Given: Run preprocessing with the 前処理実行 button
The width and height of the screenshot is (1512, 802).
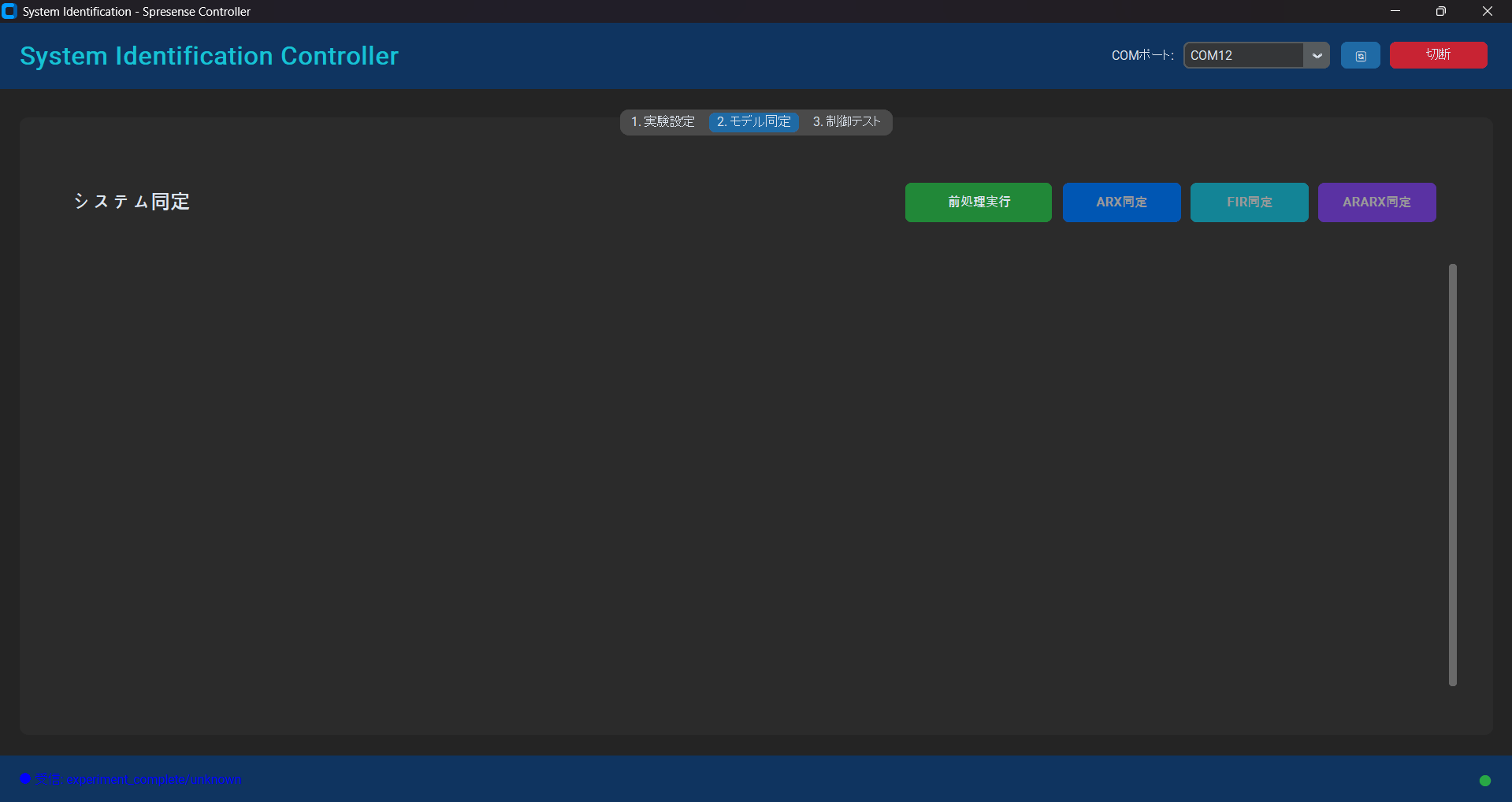Looking at the screenshot, I should pos(978,202).
